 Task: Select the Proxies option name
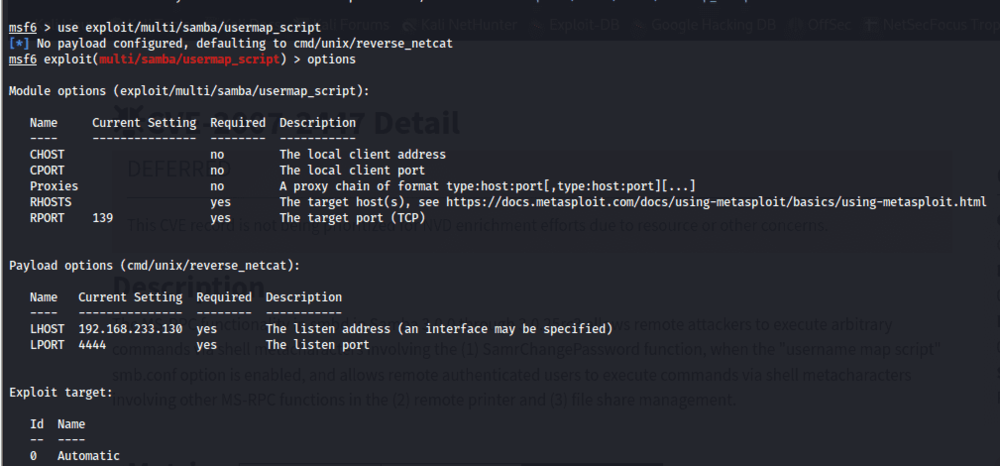(54, 186)
